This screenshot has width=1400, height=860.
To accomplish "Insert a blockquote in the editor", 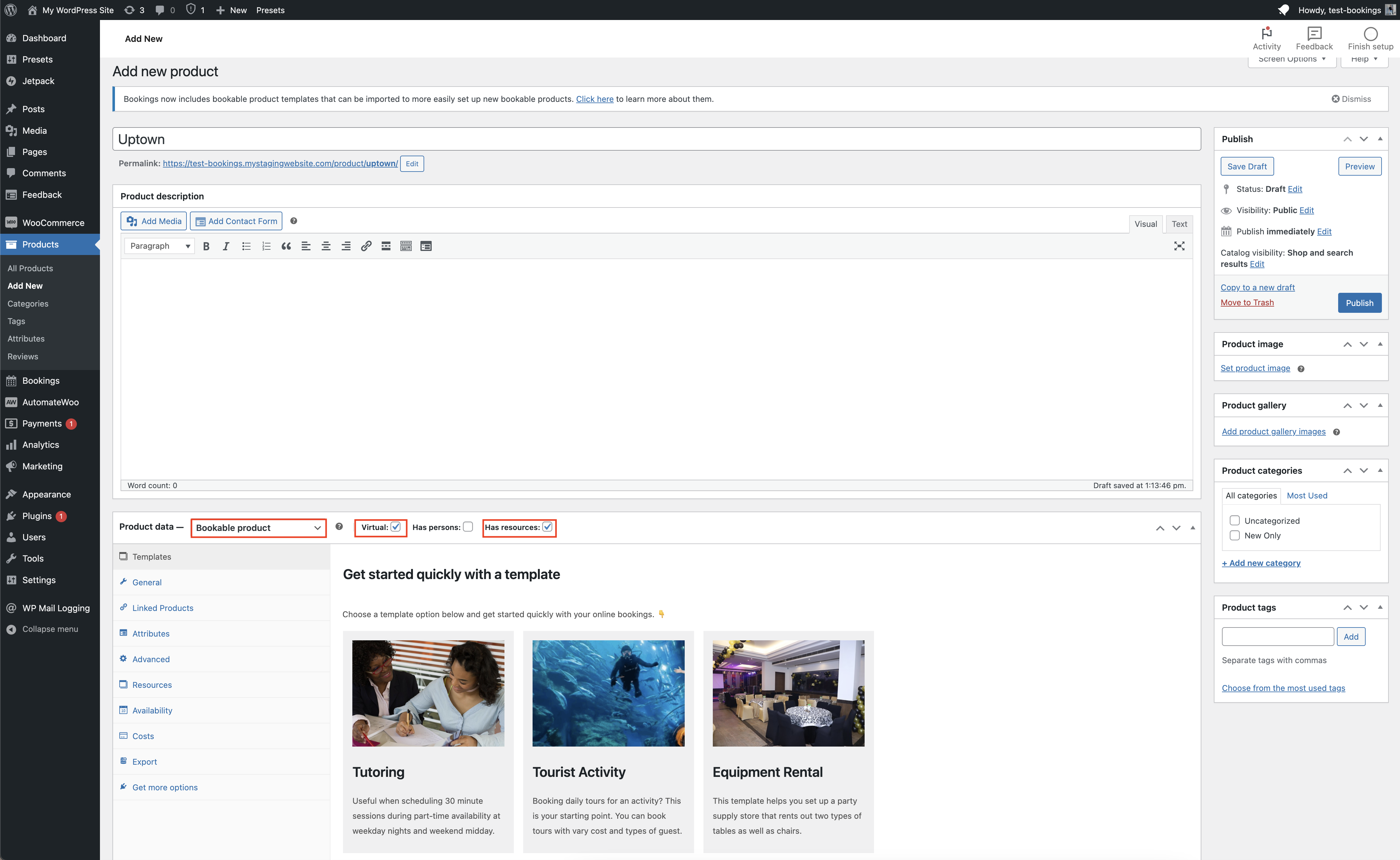I will coord(286,246).
